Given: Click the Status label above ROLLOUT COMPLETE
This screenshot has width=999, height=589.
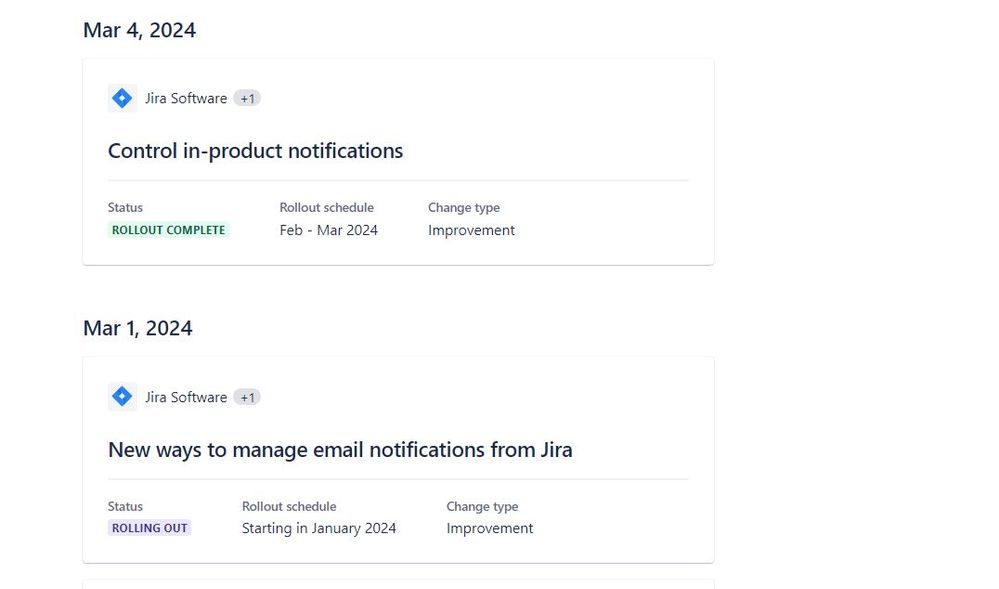Looking at the screenshot, I should (x=125, y=208).
